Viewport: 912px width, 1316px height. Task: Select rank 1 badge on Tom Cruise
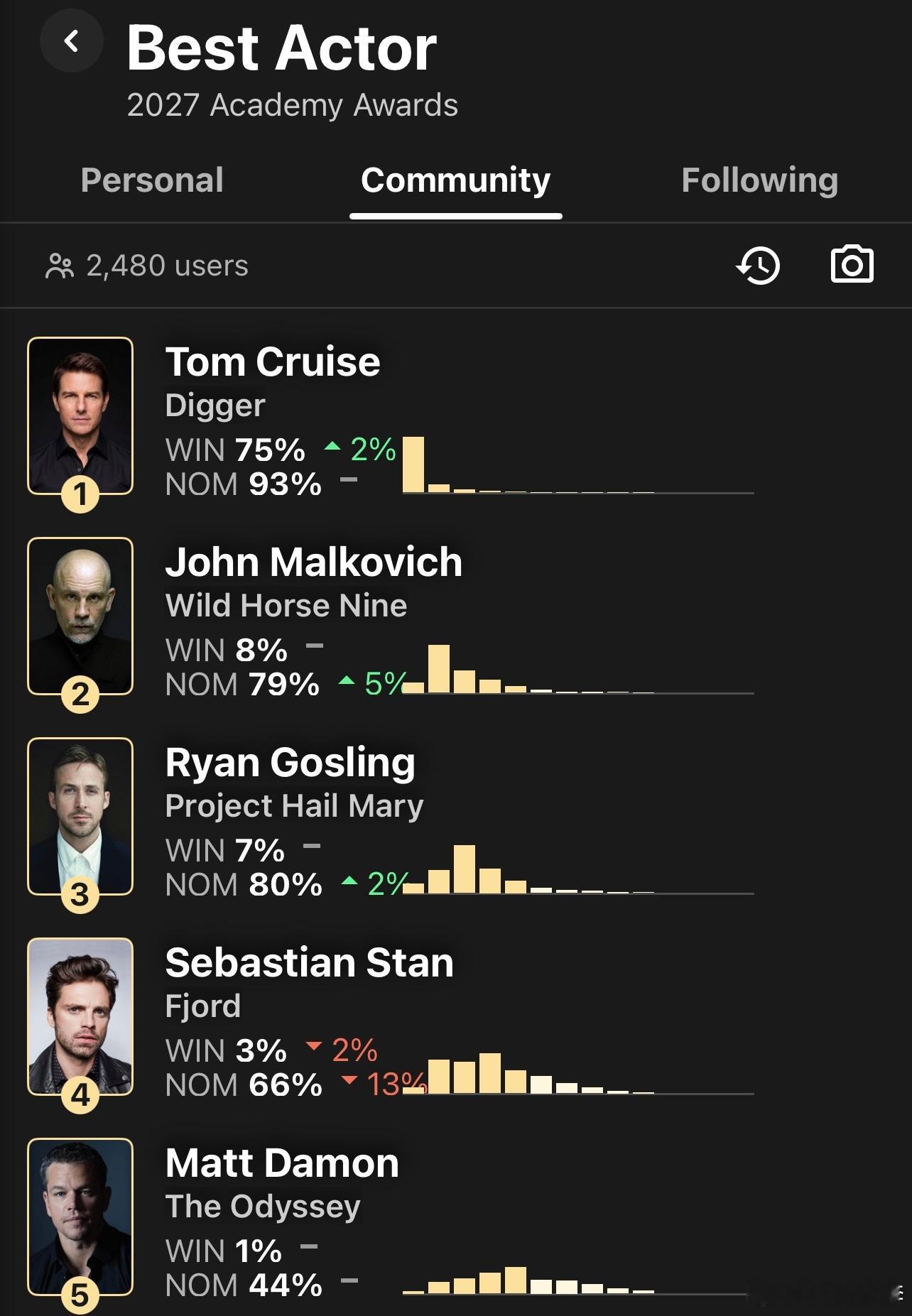(80, 494)
